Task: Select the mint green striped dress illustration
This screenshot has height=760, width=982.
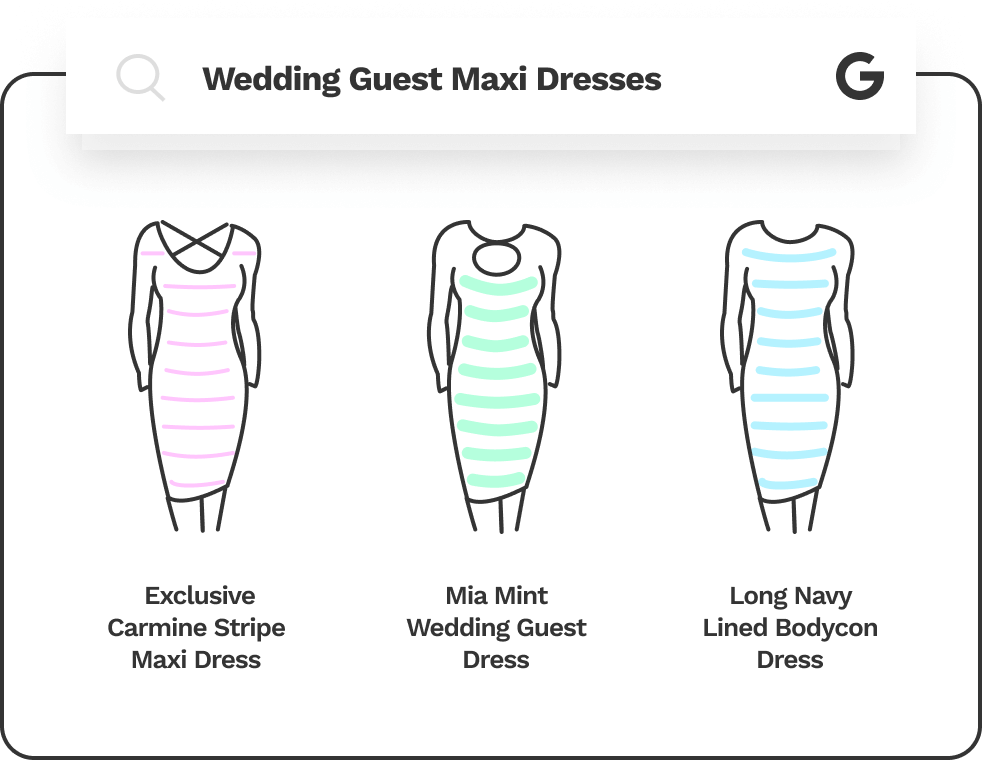Action: tap(495, 376)
